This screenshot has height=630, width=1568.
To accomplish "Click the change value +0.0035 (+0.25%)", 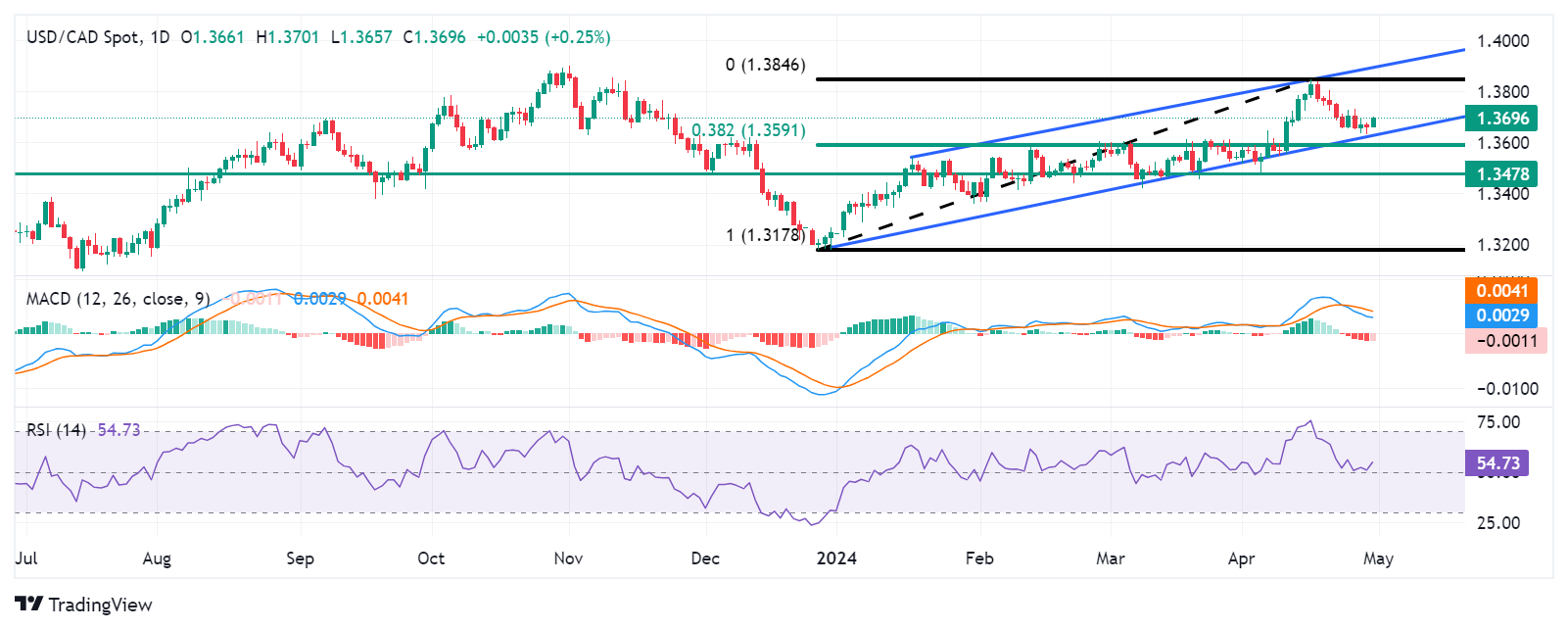I will click(544, 37).
